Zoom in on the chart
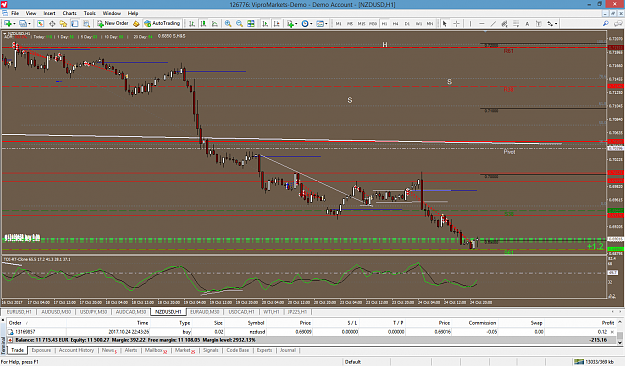Viewport: 625px width, 366px height. (228, 24)
